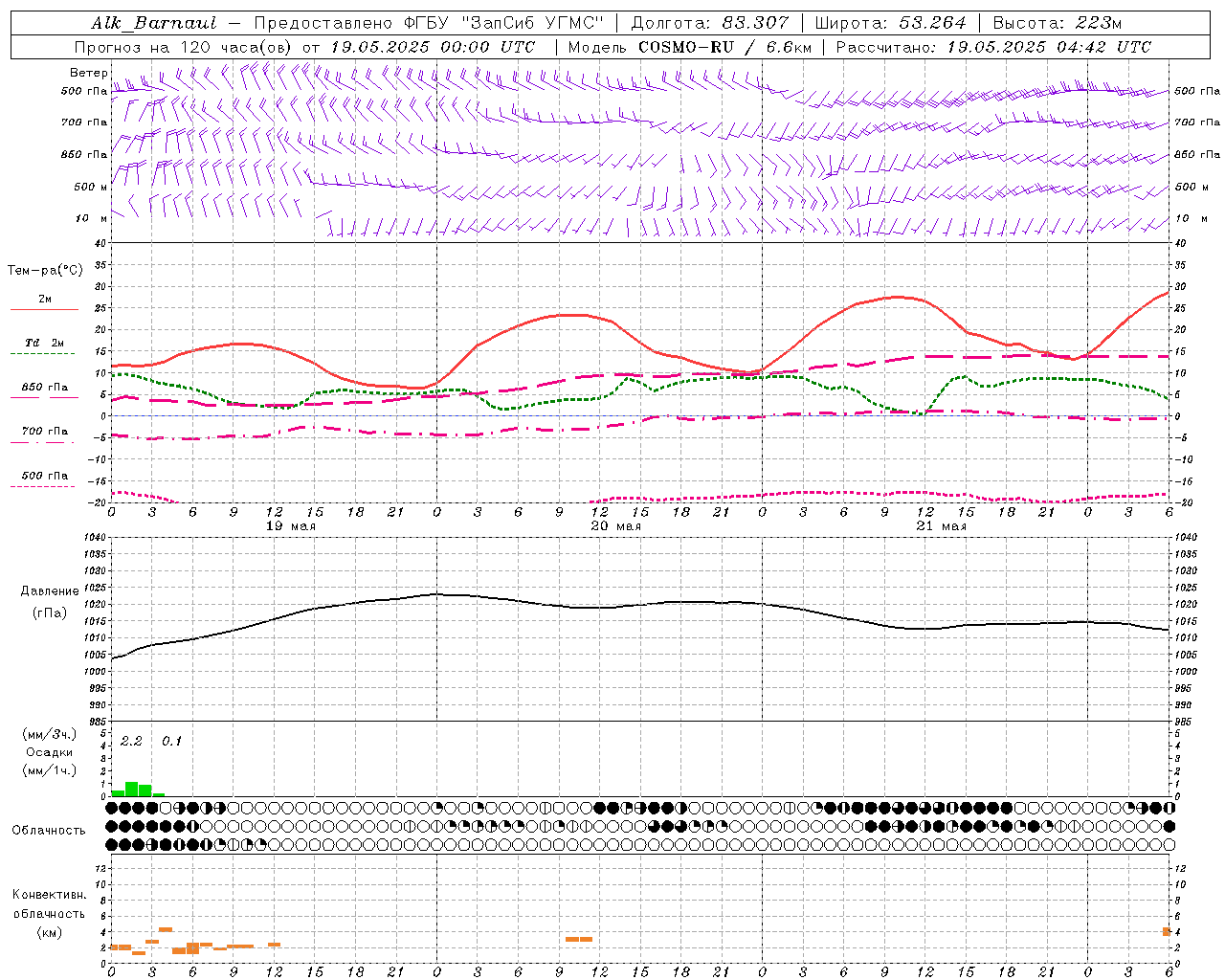Click the Alk_Barnaul station title
The height and width of the screenshot is (980, 1225).
pyautogui.click(x=154, y=23)
